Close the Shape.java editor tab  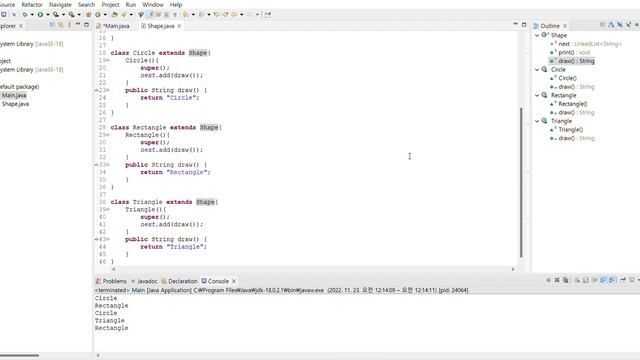[179, 26]
